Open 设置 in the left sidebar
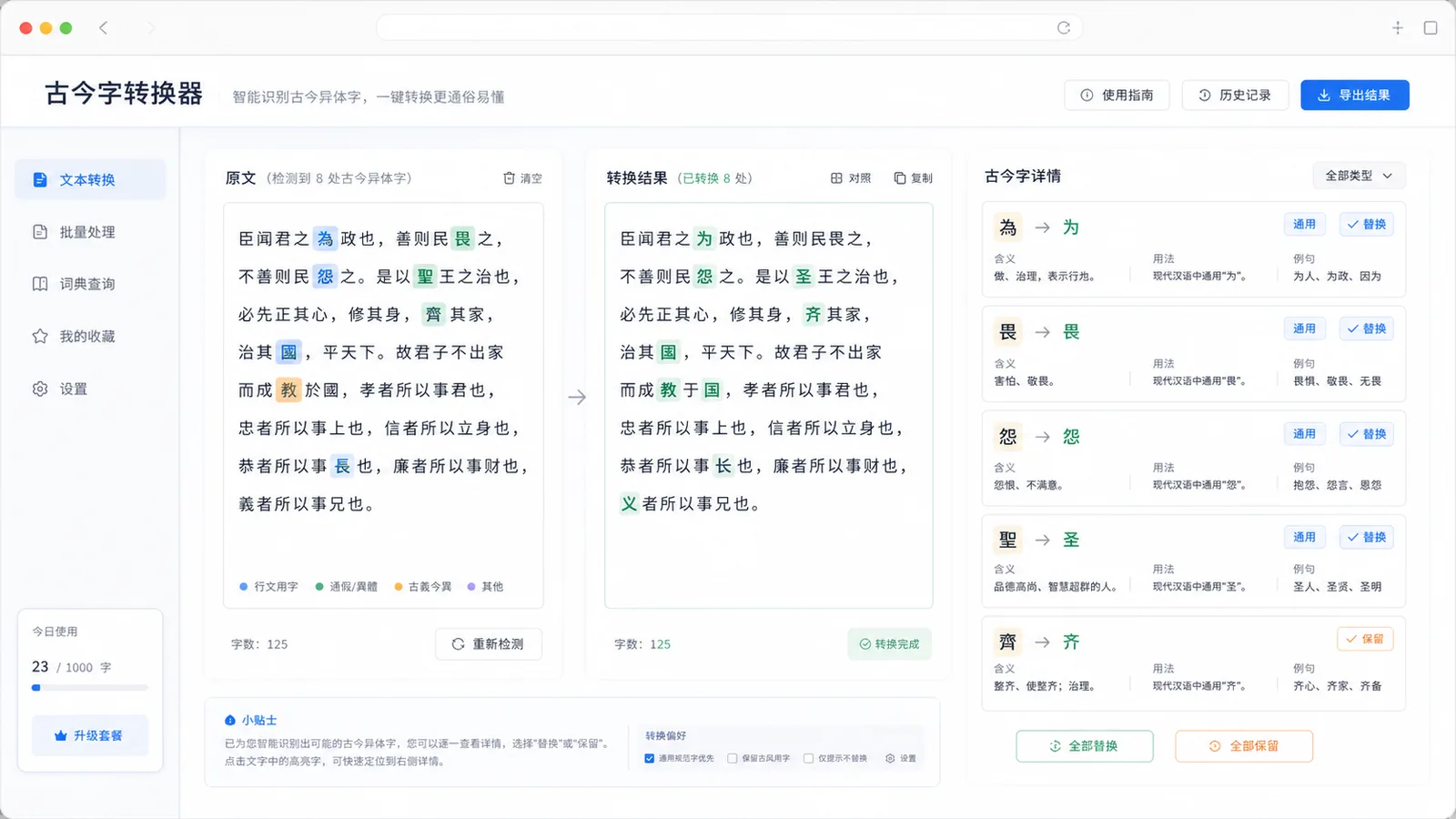The width and height of the screenshot is (1456, 819). tap(90, 389)
